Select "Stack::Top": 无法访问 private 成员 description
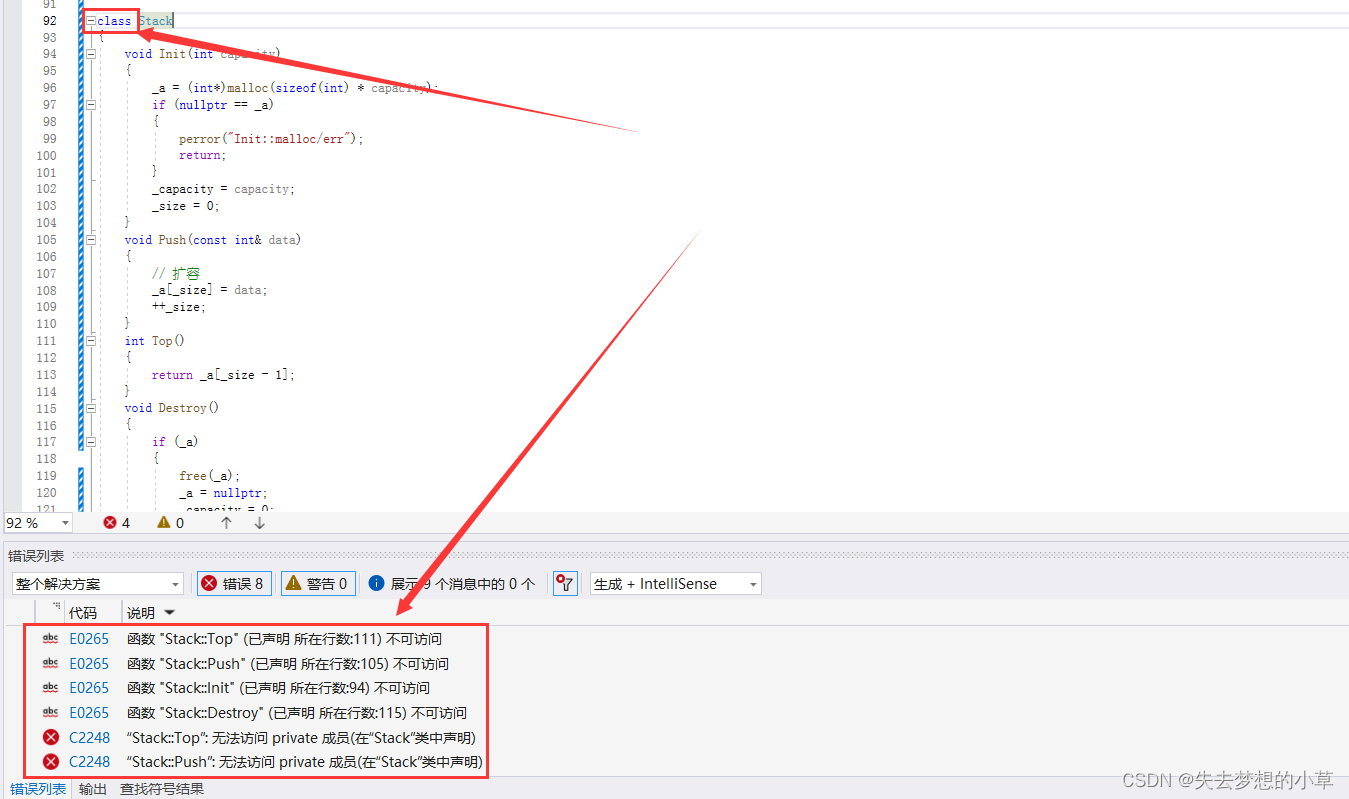1349x799 pixels. (301, 738)
